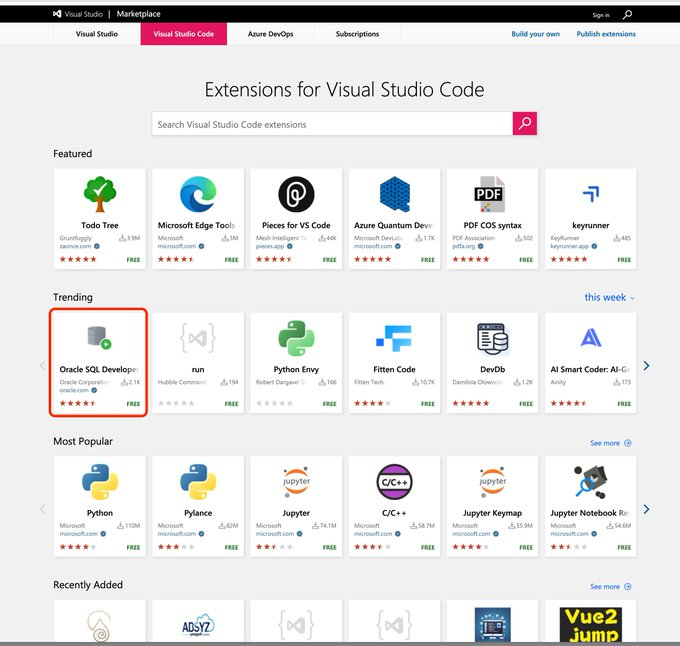
Task: Click the PDF COS syntax icon
Action: click(x=493, y=193)
